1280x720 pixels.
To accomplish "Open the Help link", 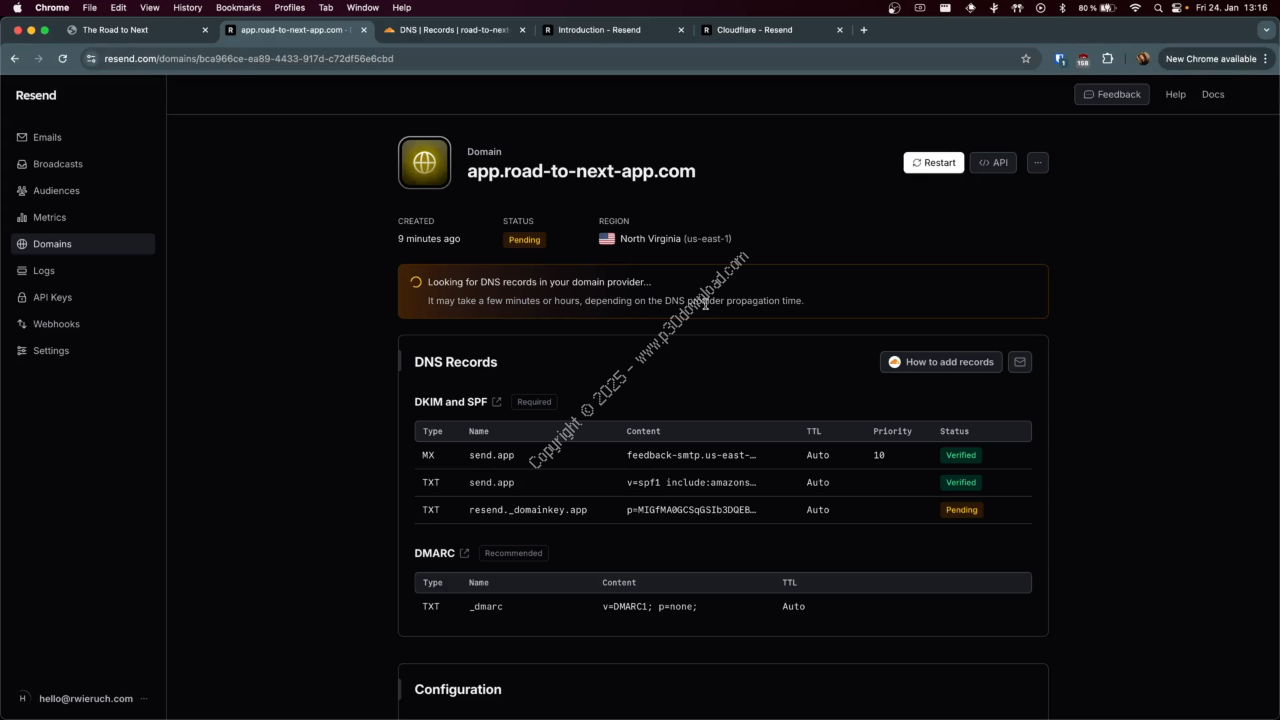I will tap(1176, 94).
